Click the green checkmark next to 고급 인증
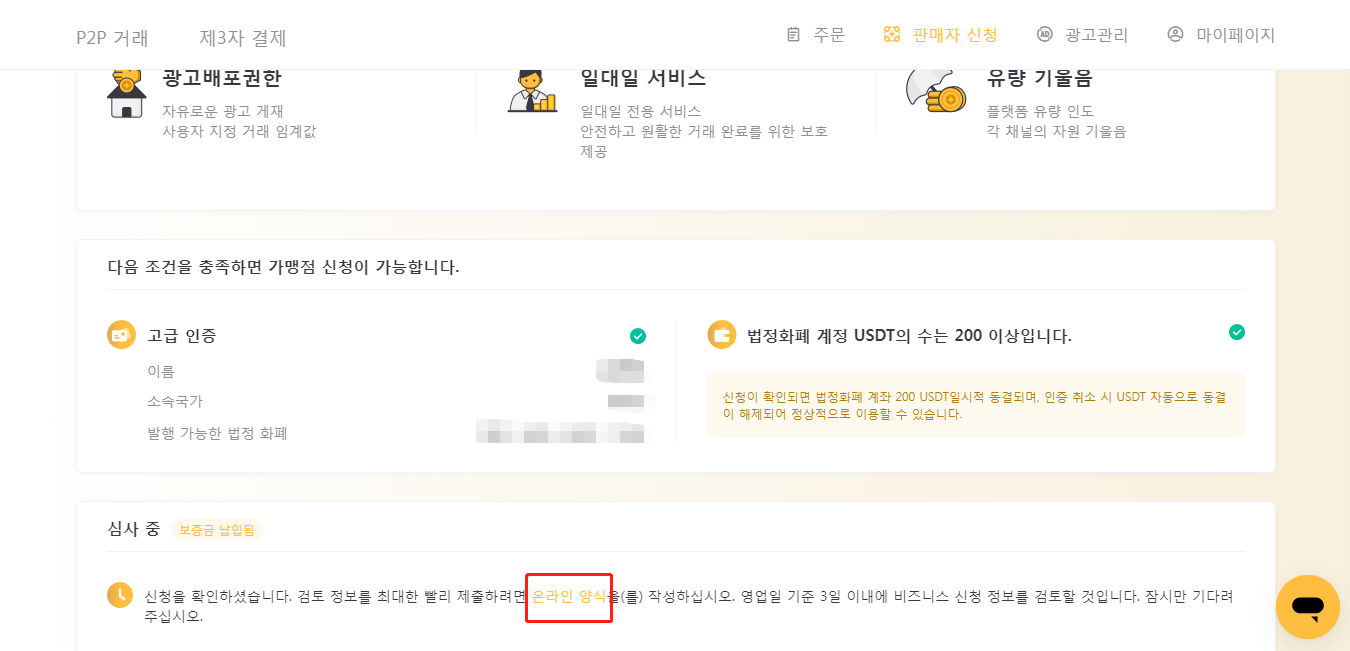 point(638,336)
